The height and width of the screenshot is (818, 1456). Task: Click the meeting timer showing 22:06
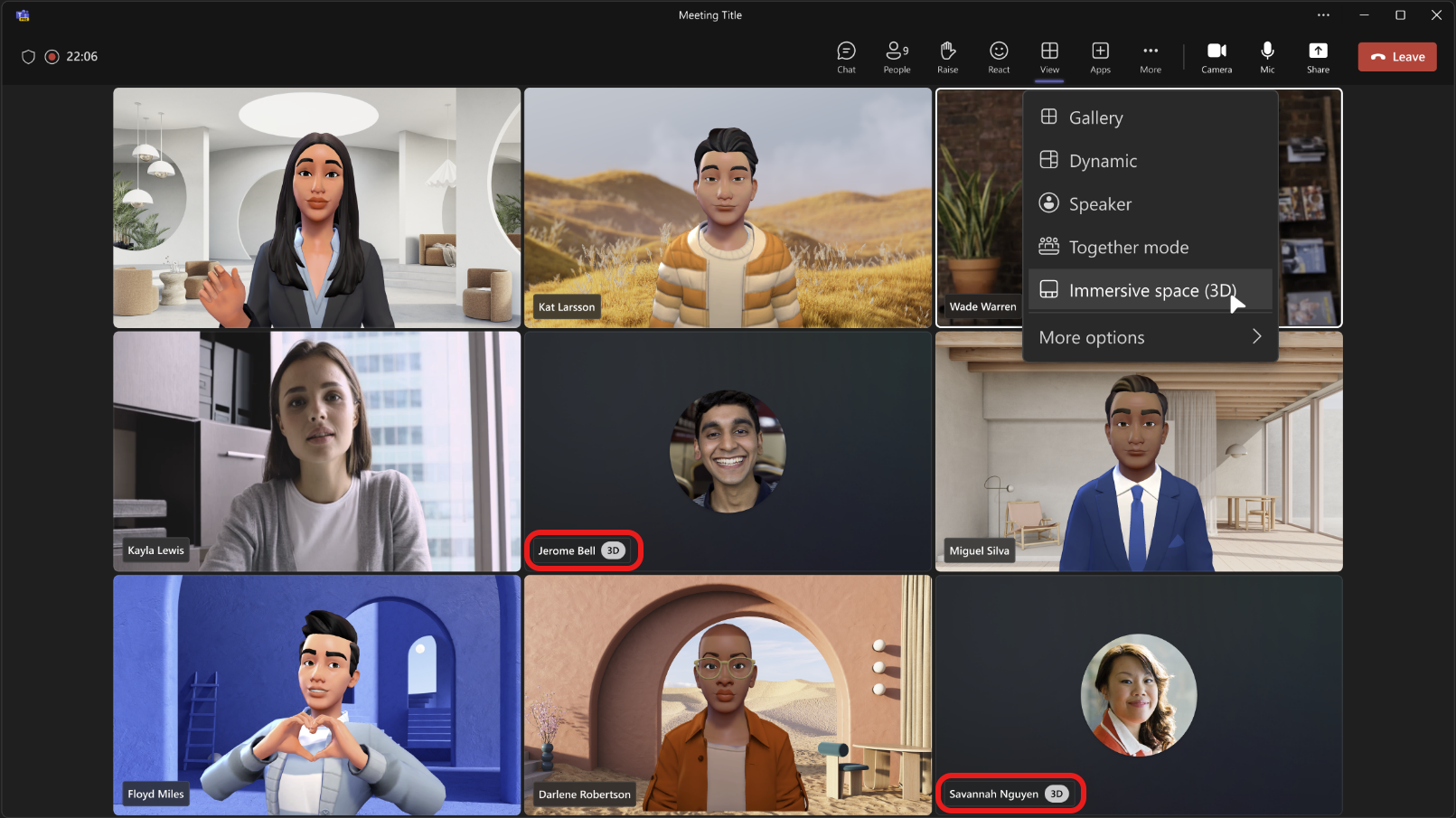click(82, 56)
